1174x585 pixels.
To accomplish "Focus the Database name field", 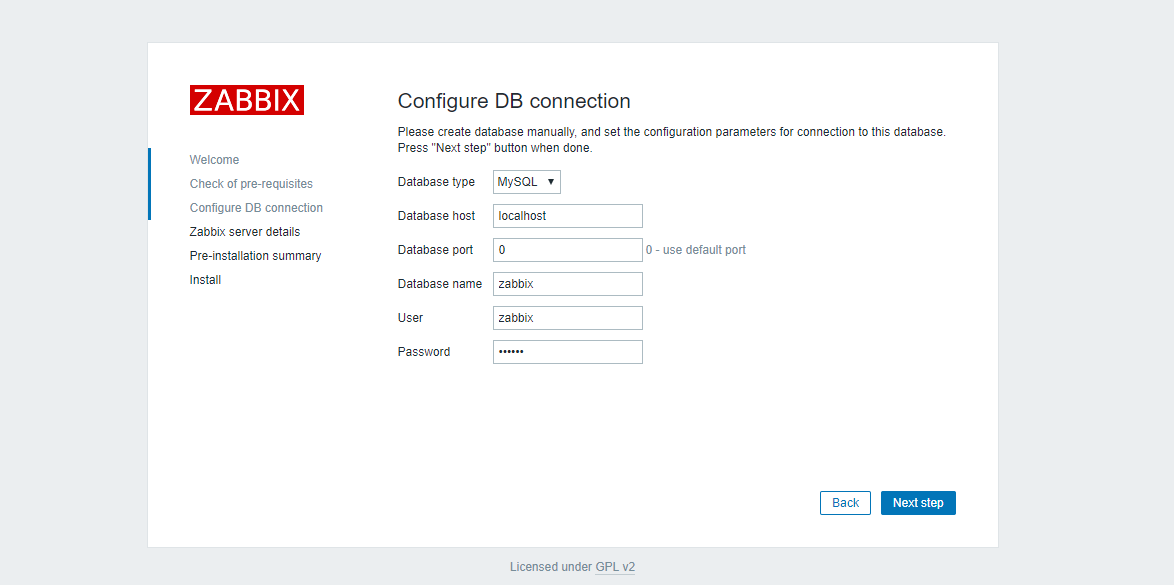I will 568,284.
